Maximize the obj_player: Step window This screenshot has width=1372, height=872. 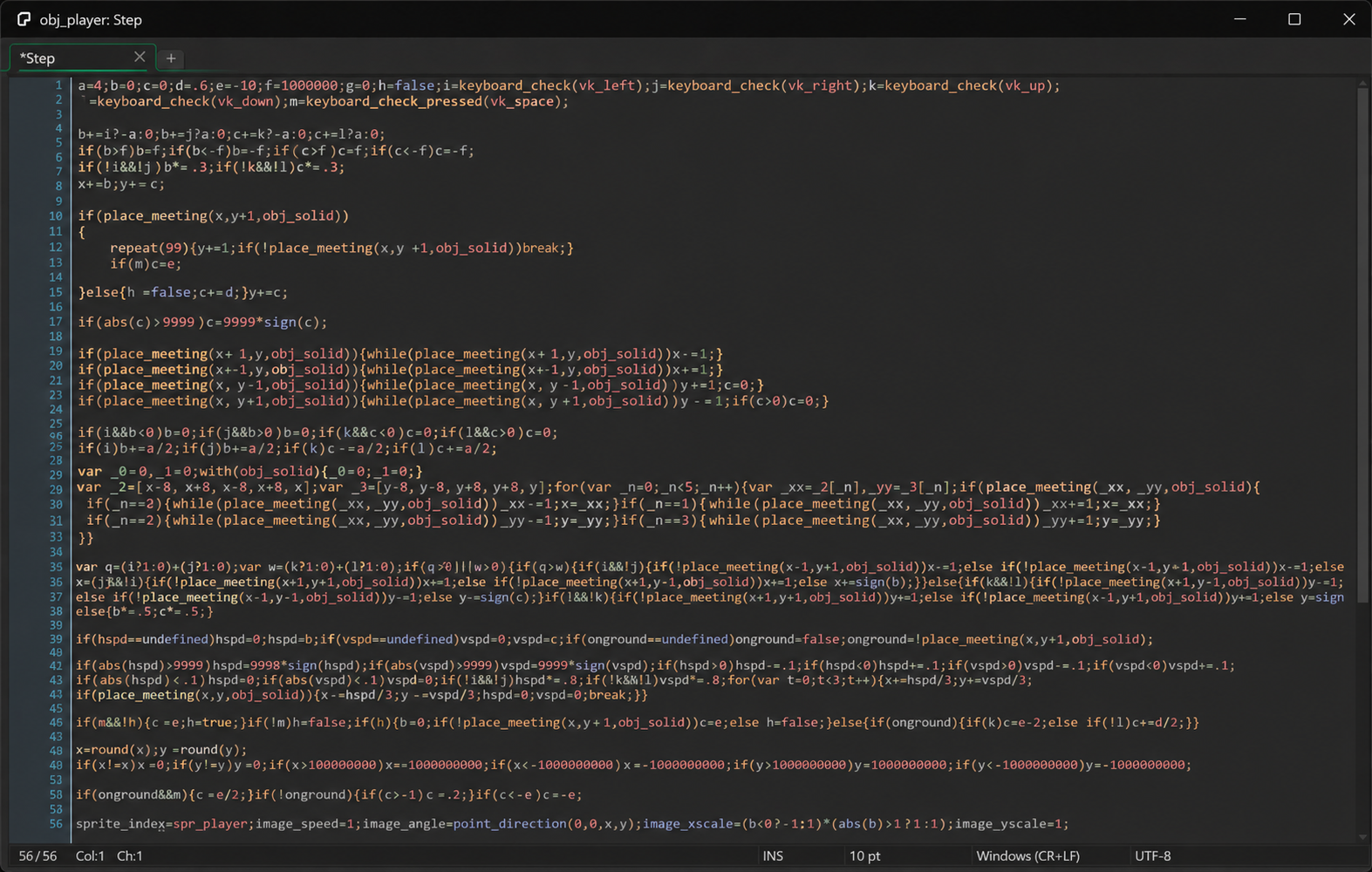(x=1294, y=19)
